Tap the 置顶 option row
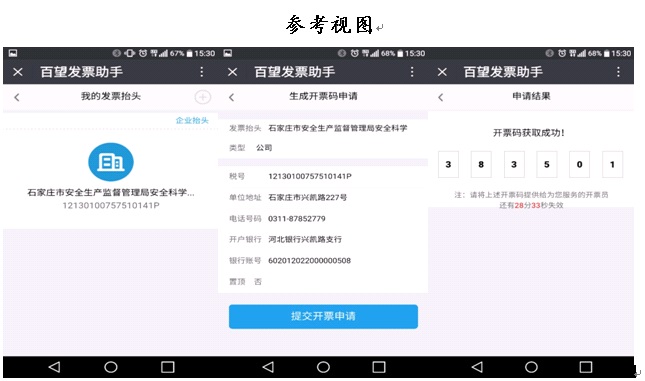Viewport: 645px width, 381px height. [323, 282]
